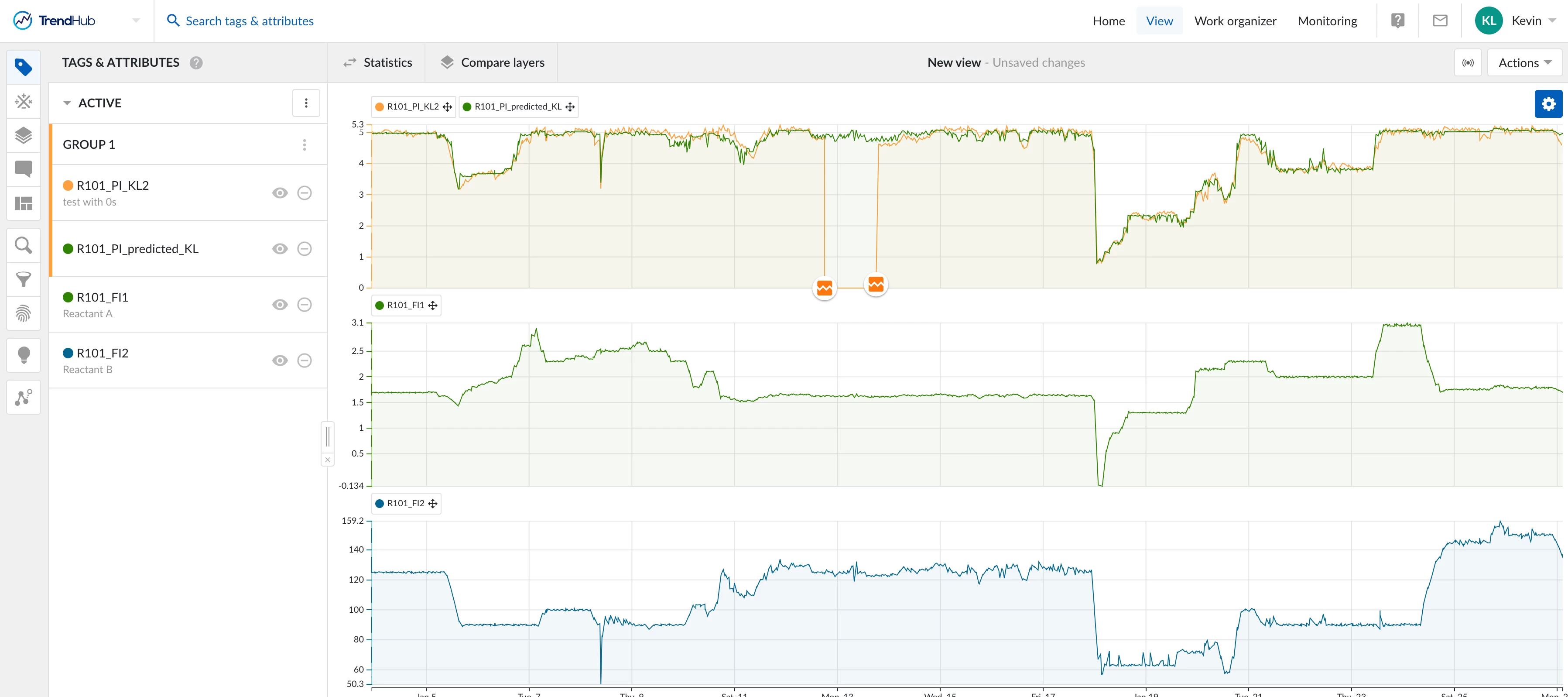This screenshot has height=697, width=1568.
Task: Hide the R101_FI1 Reactant A tag
Action: point(279,304)
